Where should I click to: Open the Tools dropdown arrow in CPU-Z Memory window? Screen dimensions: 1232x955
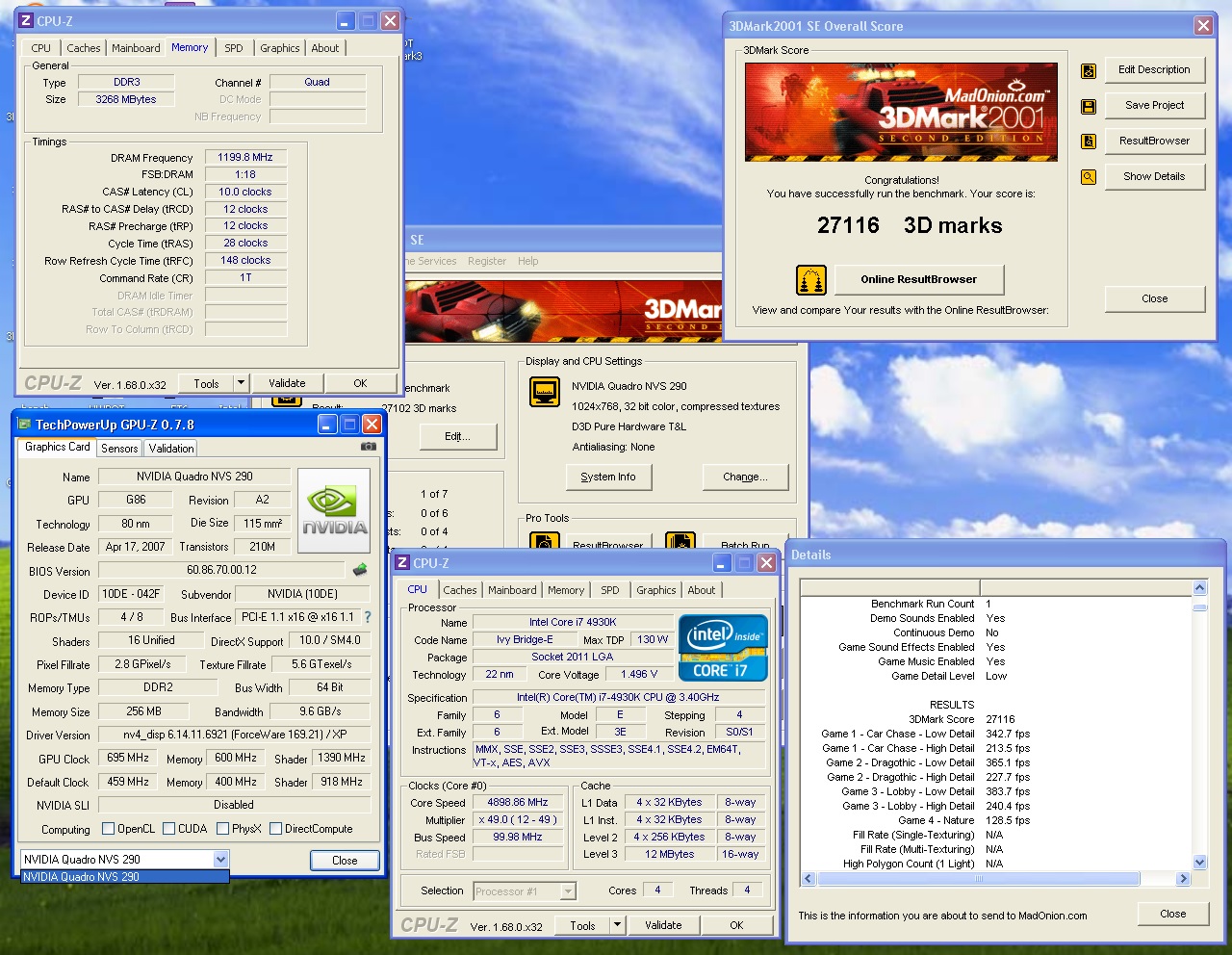tap(241, 383)
